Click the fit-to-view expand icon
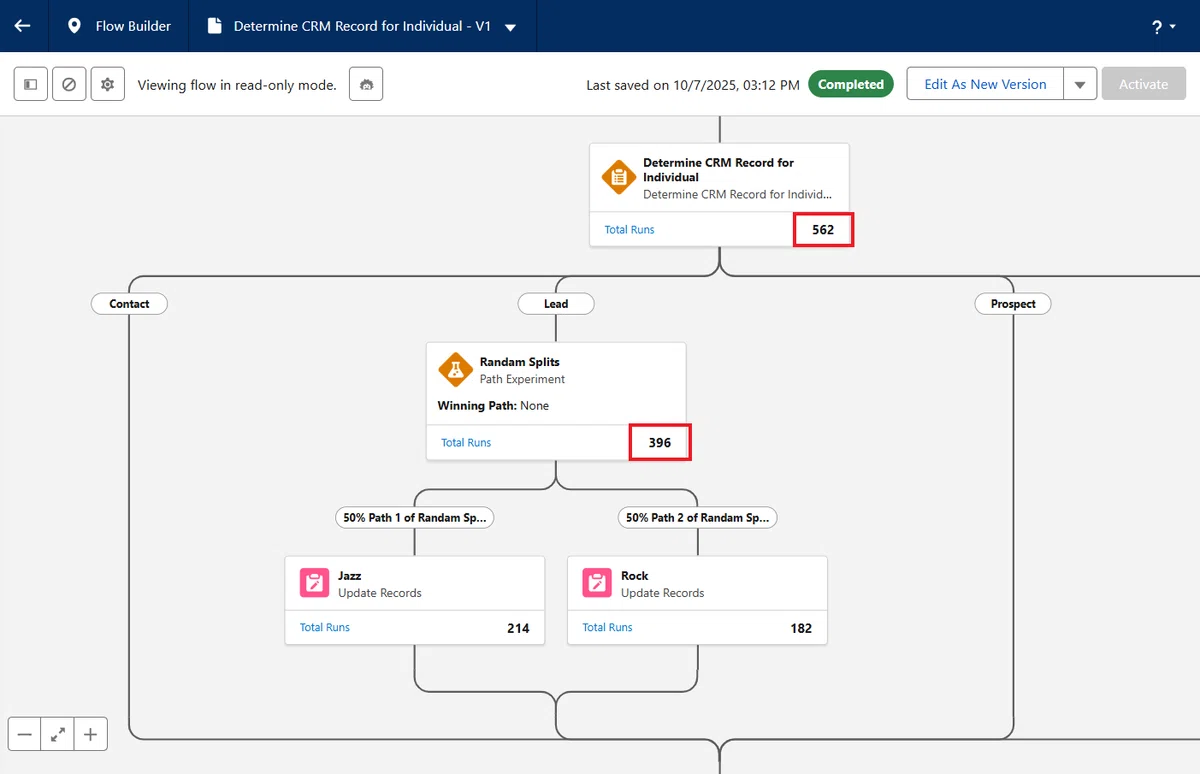Image resolution: width=1200 pixels, height=774 pixels. coord(58,735)
